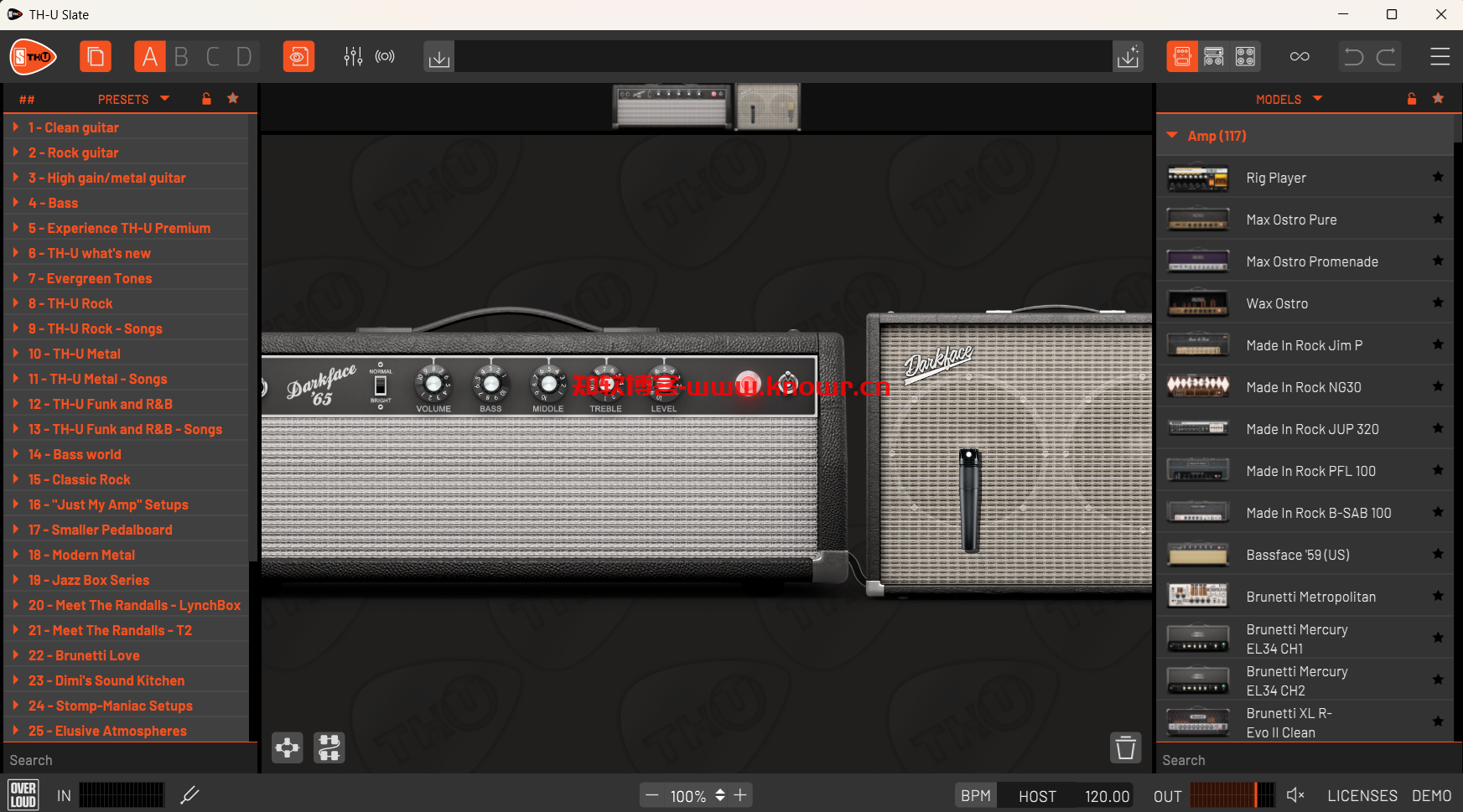Click the trash delete icon

[x=1126, y=747]
